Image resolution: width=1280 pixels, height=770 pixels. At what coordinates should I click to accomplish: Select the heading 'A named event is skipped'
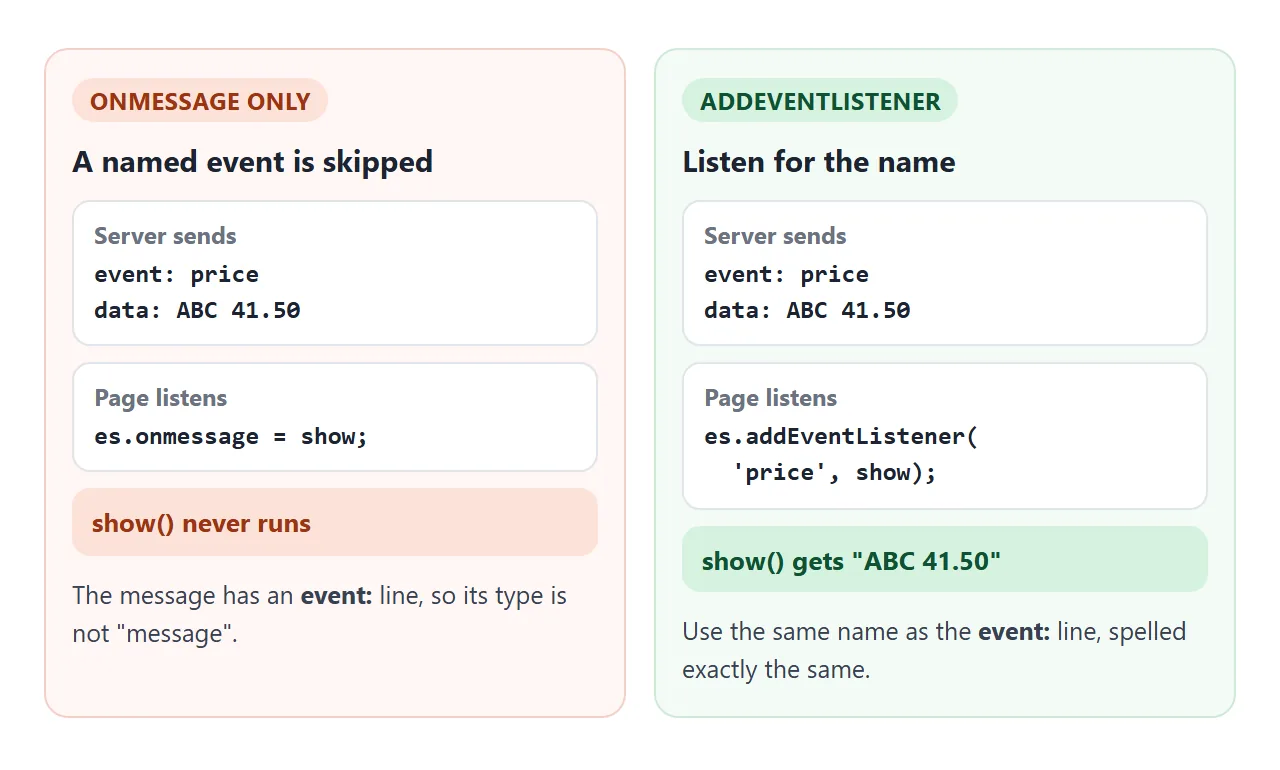pos(253,161)
